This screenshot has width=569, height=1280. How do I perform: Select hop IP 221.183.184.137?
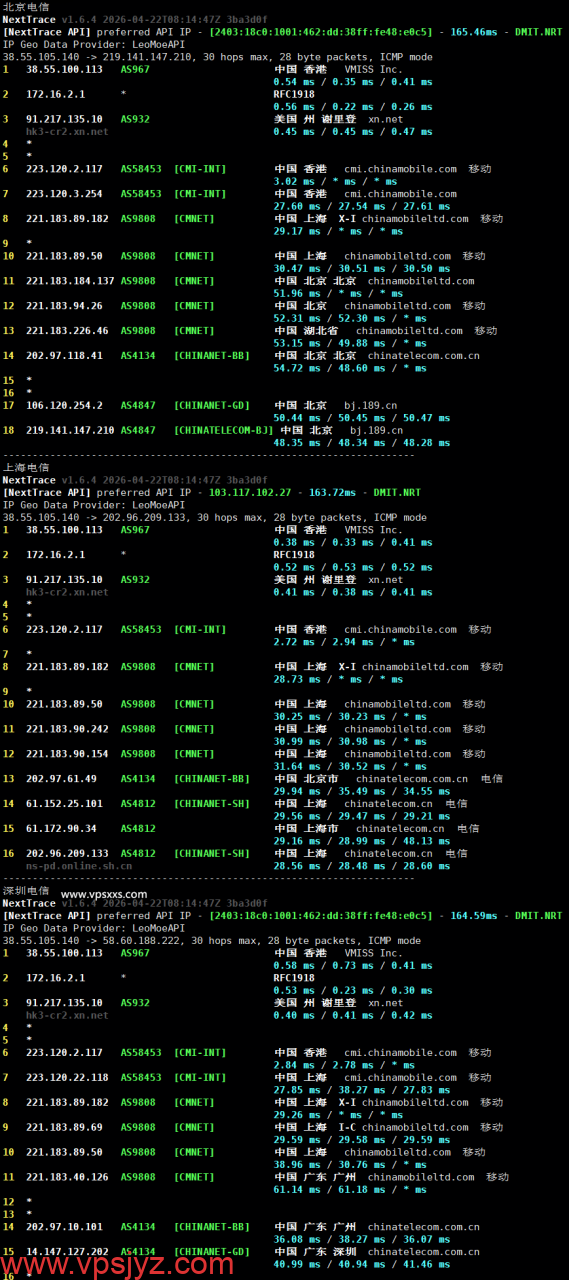[x=70, y=282]
